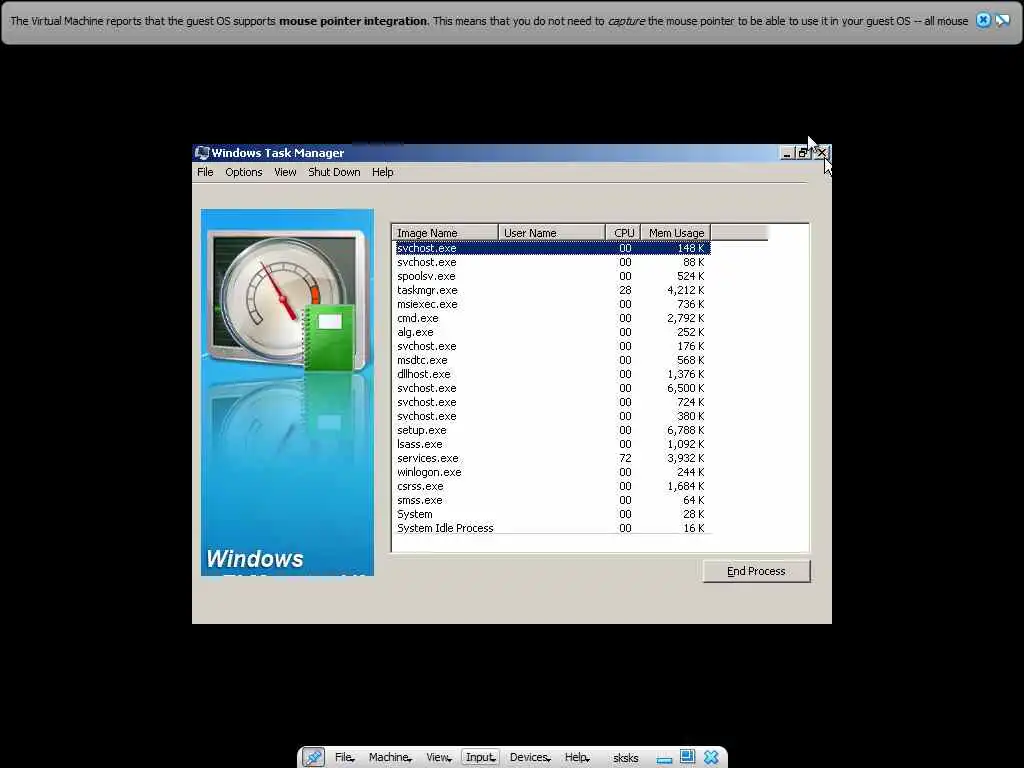Image resolution: width=1024 pixels, height=768 pixels.
Task: Select the lsass.exe process
Action: [552, 444]
